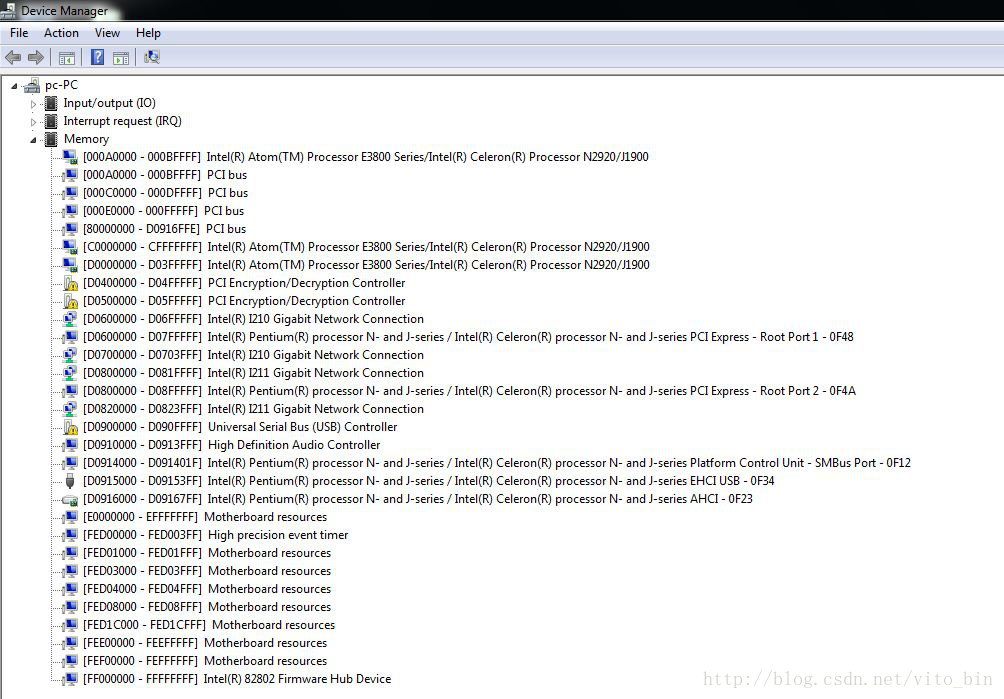The height and width of the screenshot is (699, 1004).
Task: Select the [000C0000 - 000DFFFF] PCI bus row
Action: (x=165, y=193)
